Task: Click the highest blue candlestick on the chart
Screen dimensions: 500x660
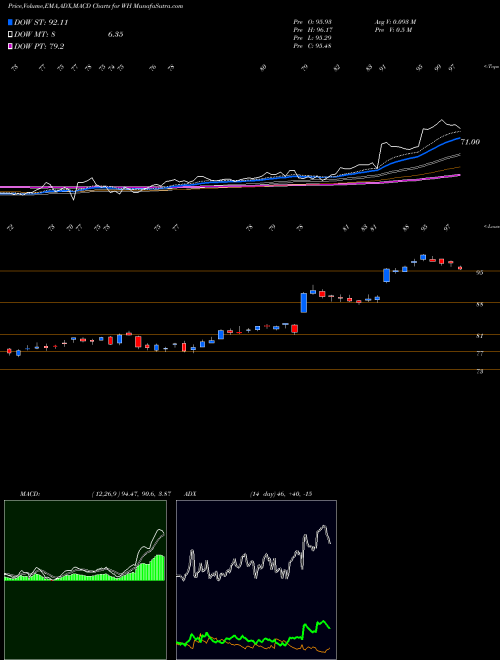Action: [x=423, y=257]
